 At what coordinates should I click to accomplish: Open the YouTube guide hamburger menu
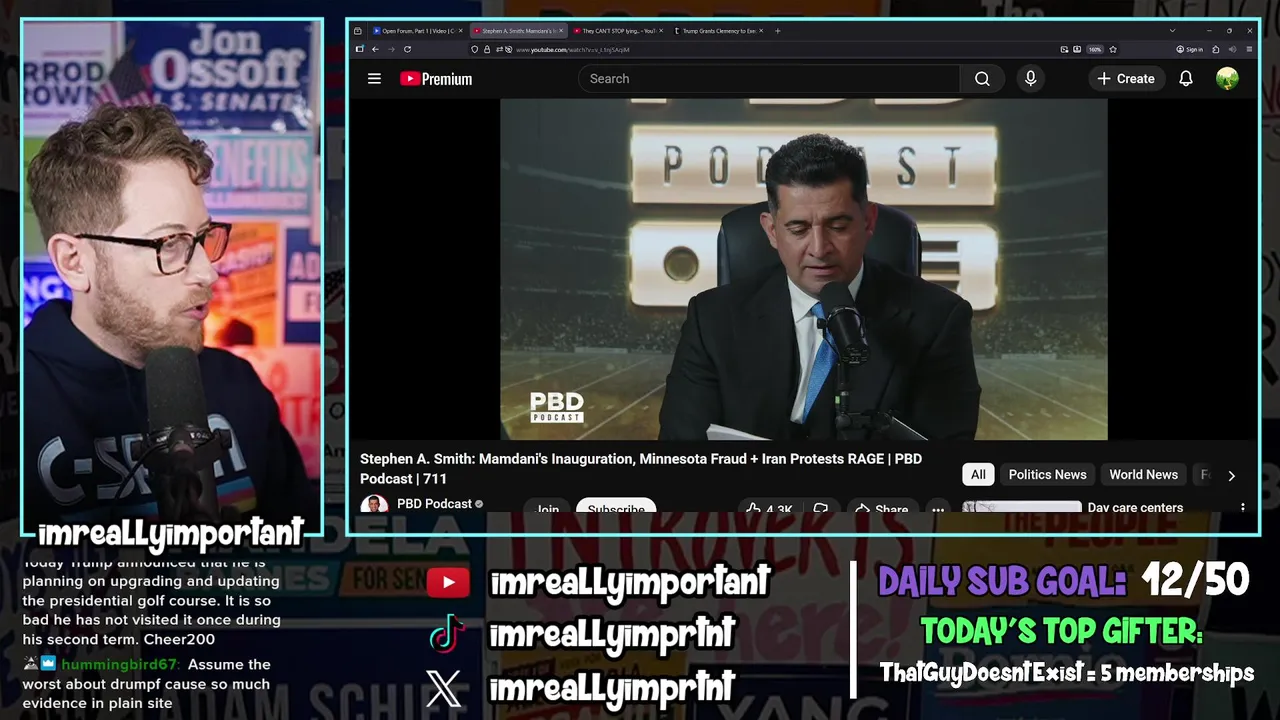pyautogui.click(x=374, y=78)
